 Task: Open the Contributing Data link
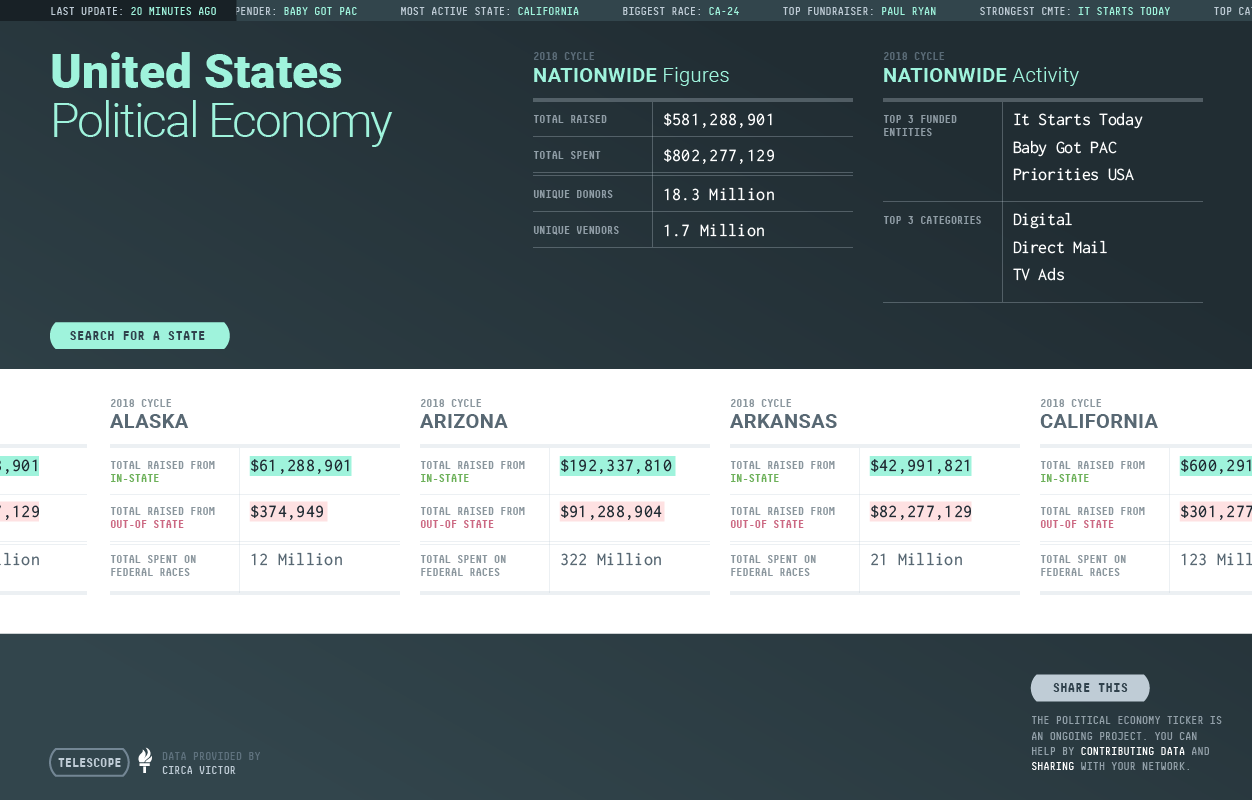pos(1132,751)
